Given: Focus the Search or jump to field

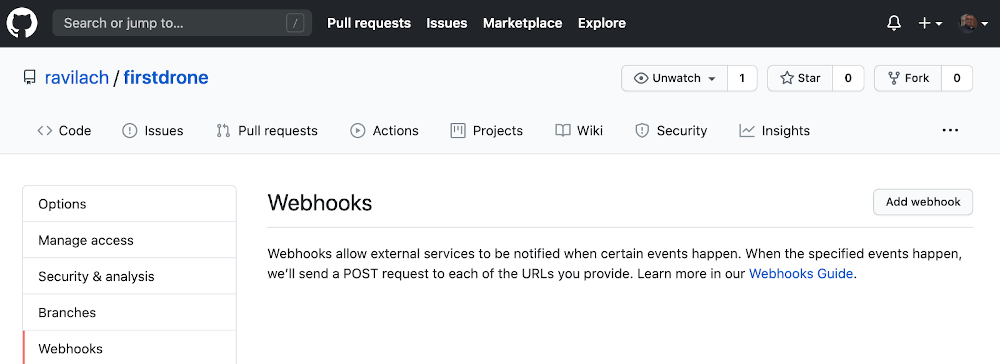Looking at the screenshot, I should (x=182, y=23).
